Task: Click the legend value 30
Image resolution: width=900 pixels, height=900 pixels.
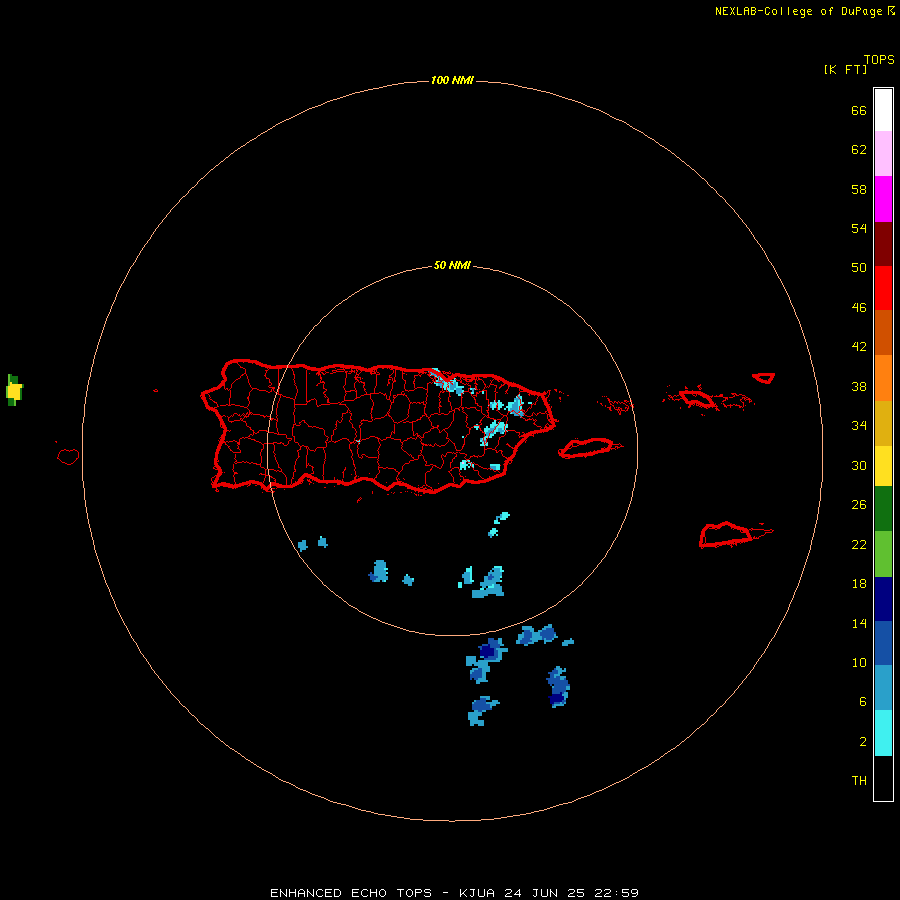Action: 859,465
